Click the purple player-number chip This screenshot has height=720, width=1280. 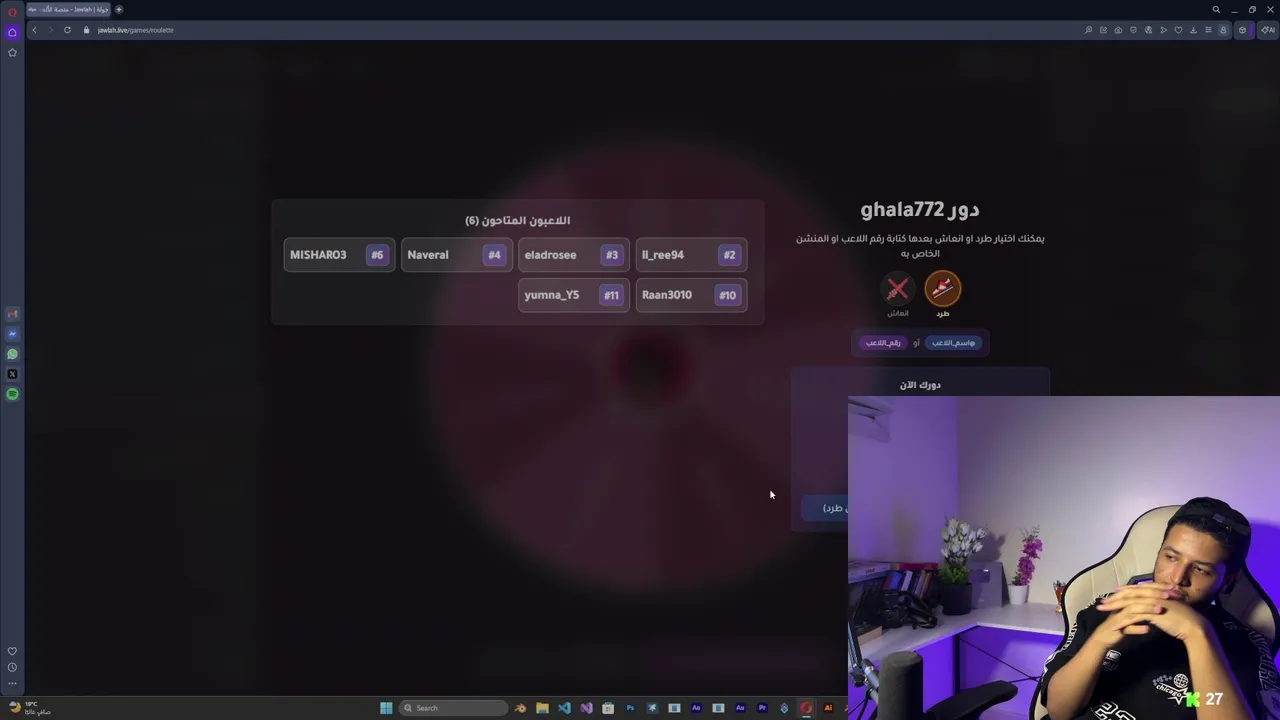[883, 343]
